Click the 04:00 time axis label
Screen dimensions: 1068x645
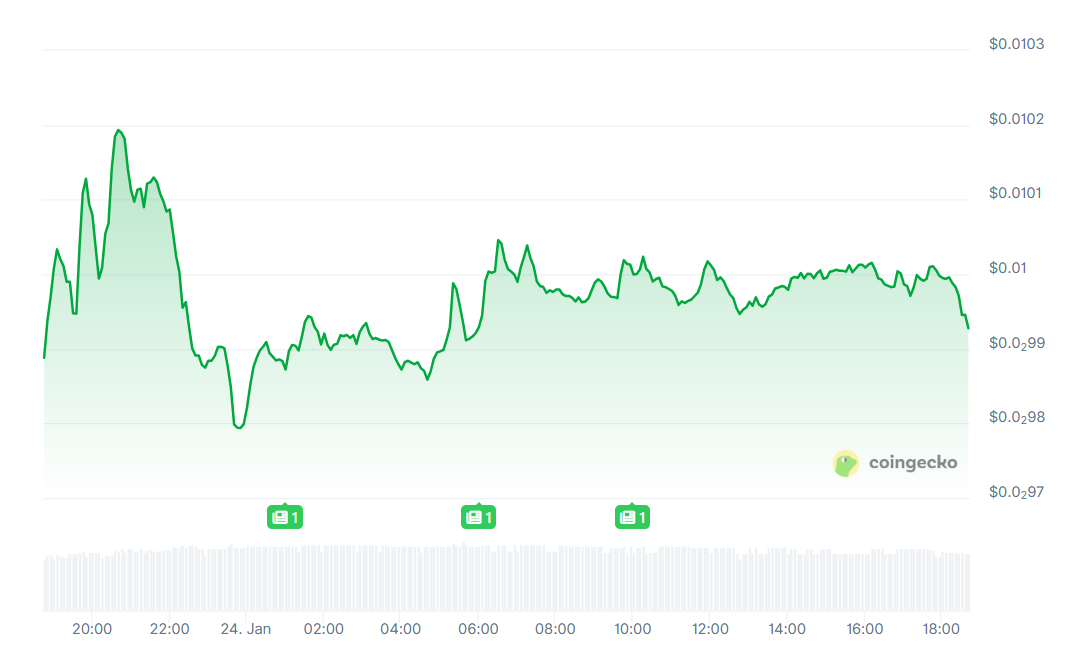pos(401,629)
